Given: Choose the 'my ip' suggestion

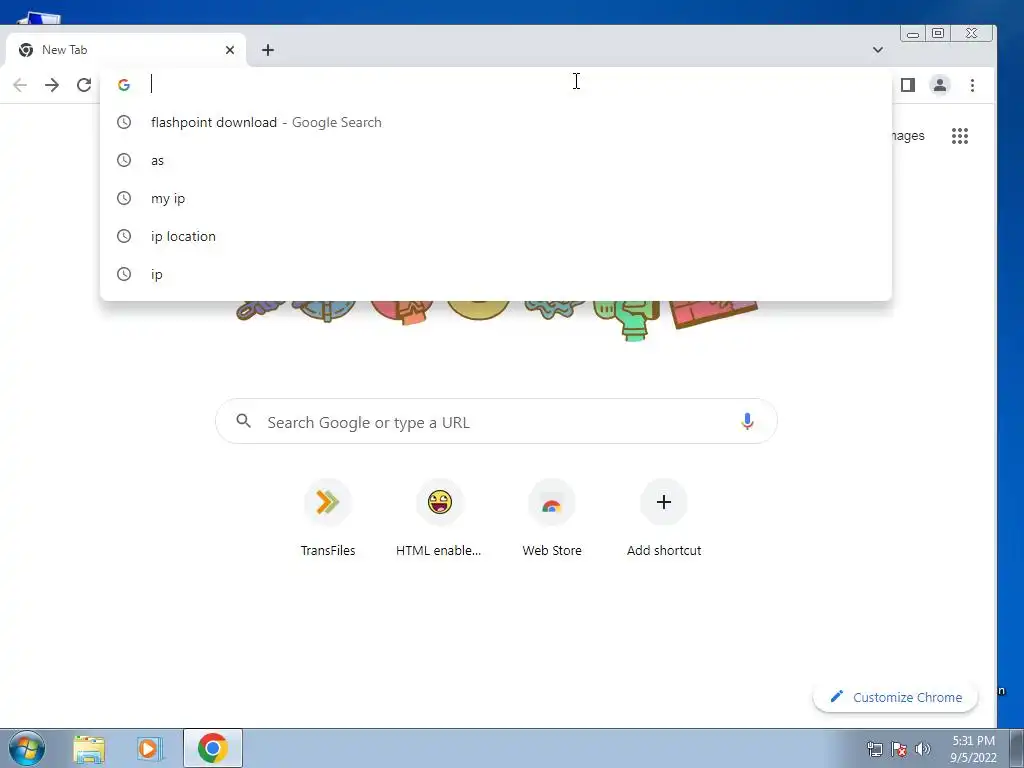Looking at the screenshot, I should (496, 198).
